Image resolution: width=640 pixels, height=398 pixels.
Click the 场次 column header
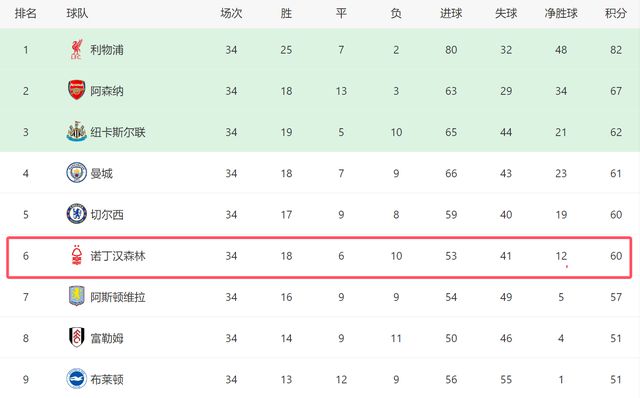click(x=231, y=13)
